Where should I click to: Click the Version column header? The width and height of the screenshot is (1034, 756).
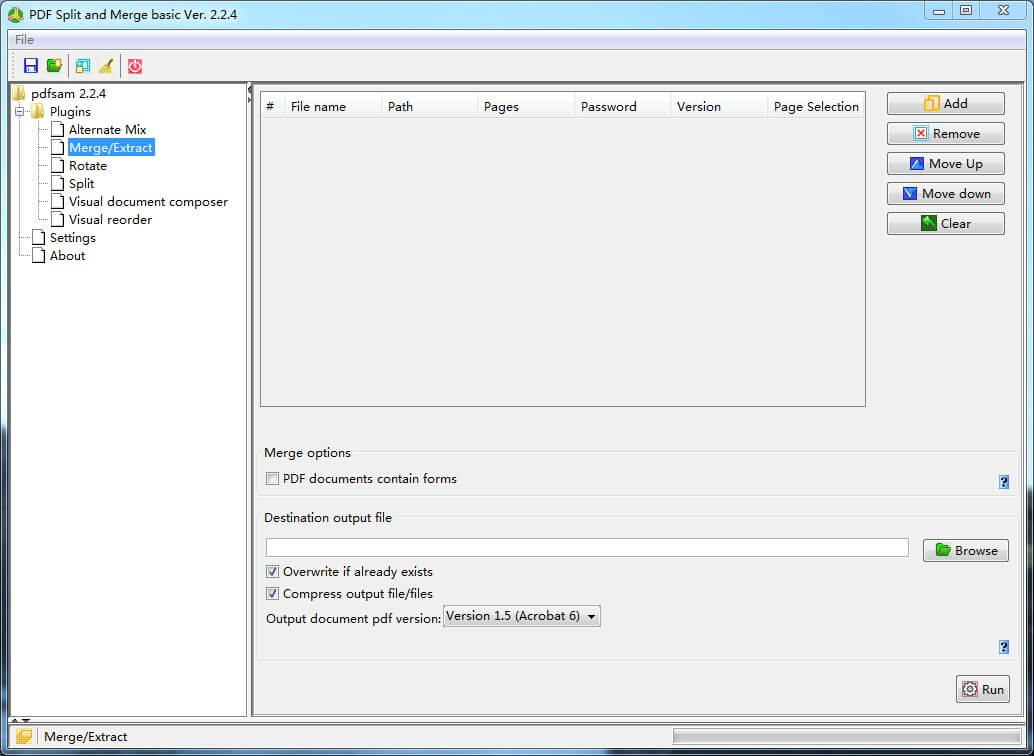tap(719, 106)
